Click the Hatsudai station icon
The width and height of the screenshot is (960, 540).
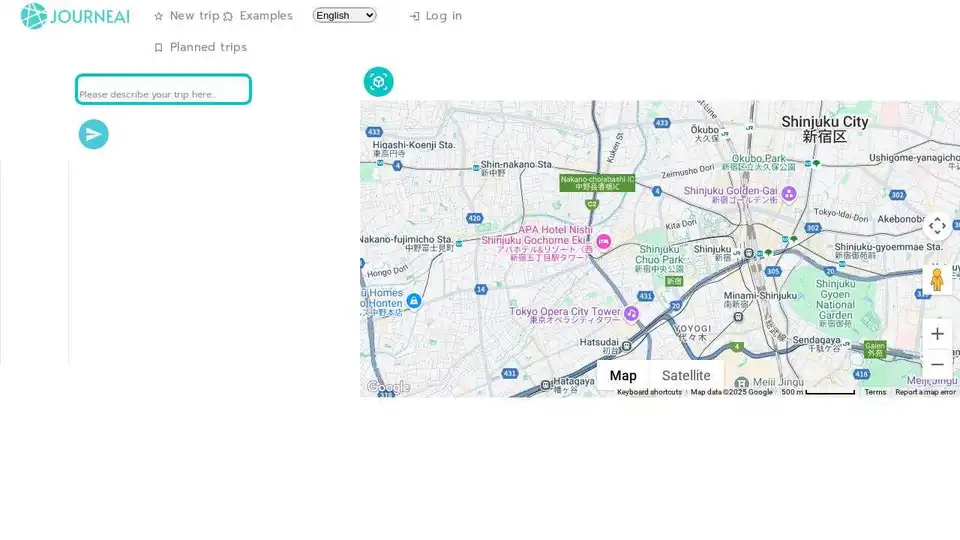point(626,346)
